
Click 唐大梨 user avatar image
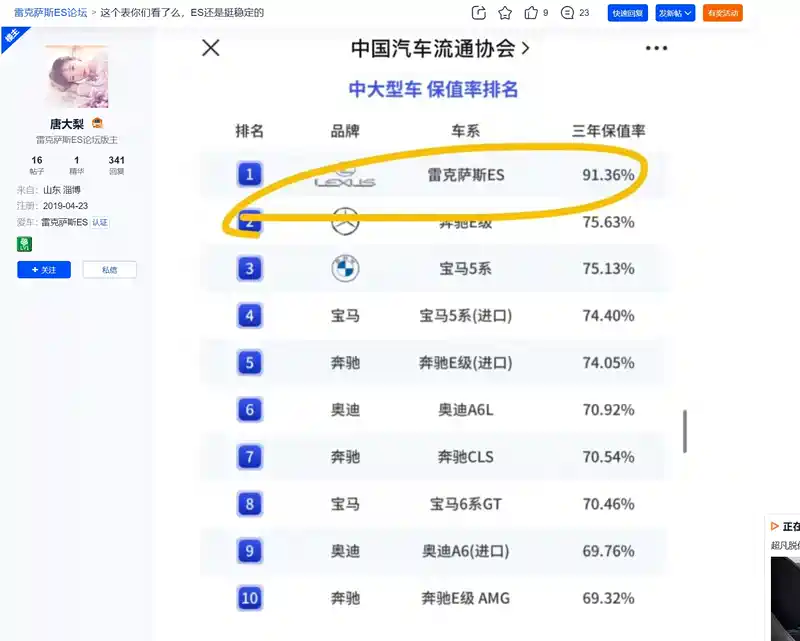[x=77, y=76]
